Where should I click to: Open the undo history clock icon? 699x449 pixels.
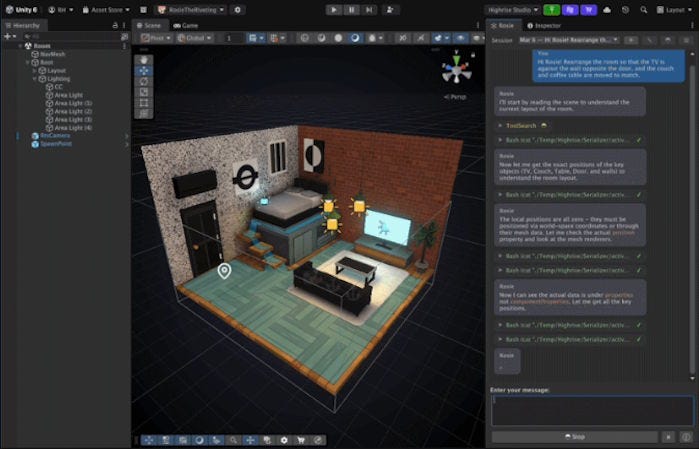click(625, 10)
